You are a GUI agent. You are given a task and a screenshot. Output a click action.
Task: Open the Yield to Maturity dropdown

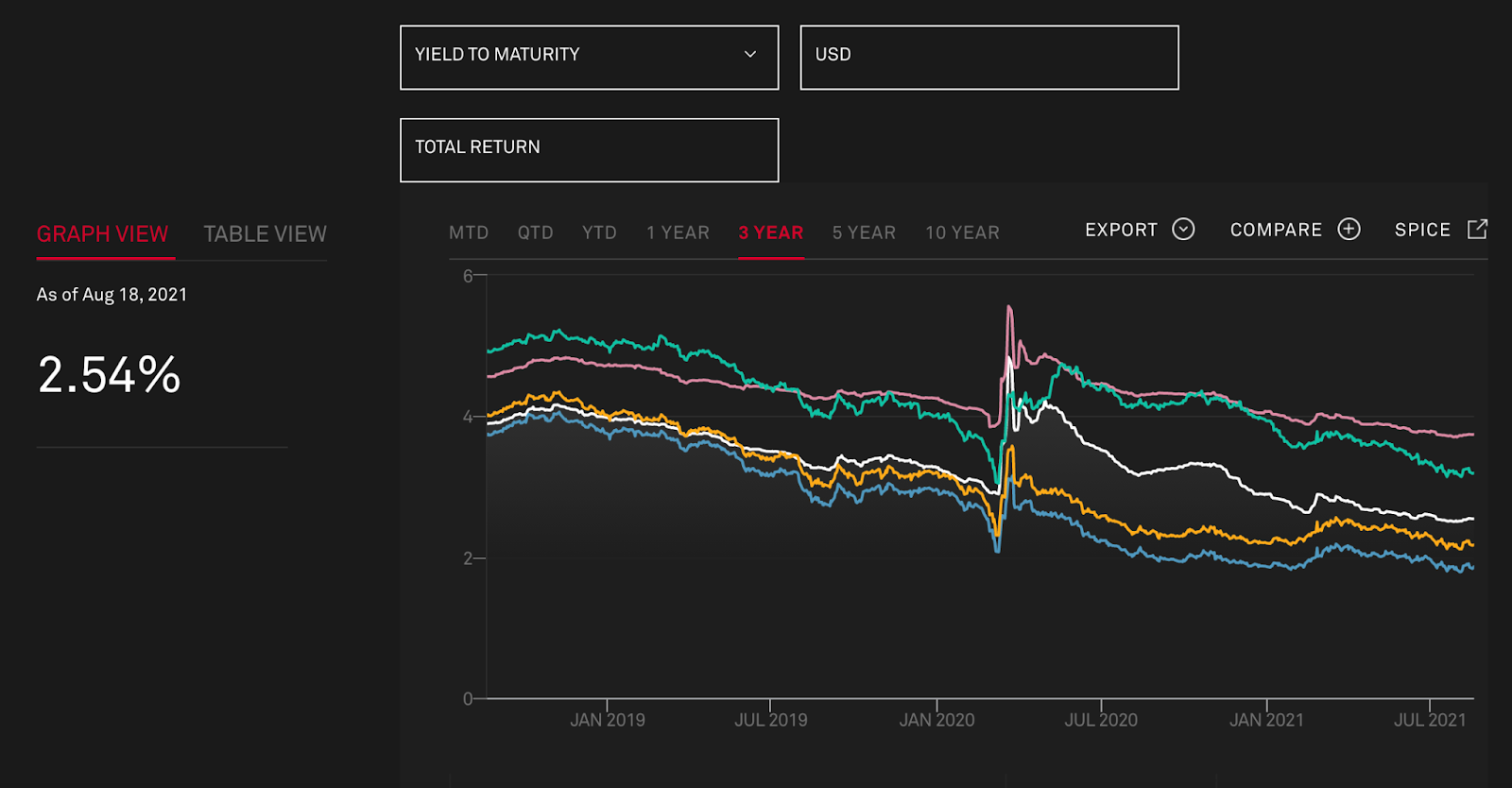click(589, 58)
